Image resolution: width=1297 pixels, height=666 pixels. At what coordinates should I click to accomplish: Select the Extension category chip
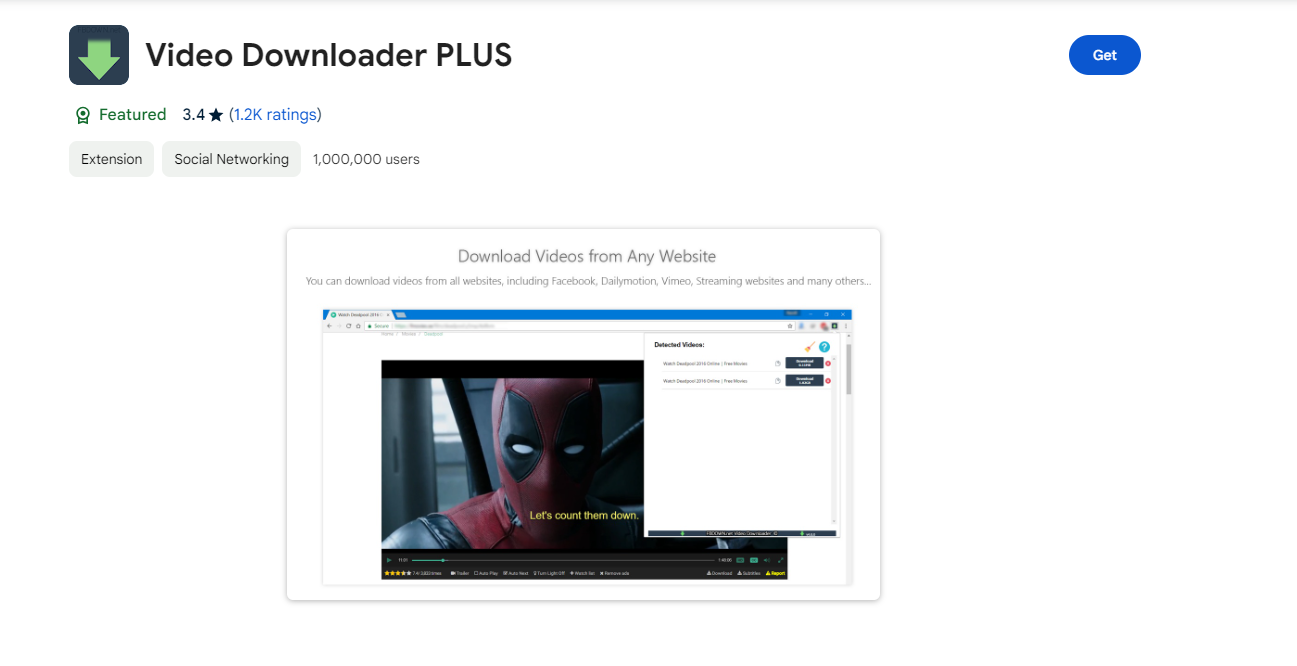(111, 159)
